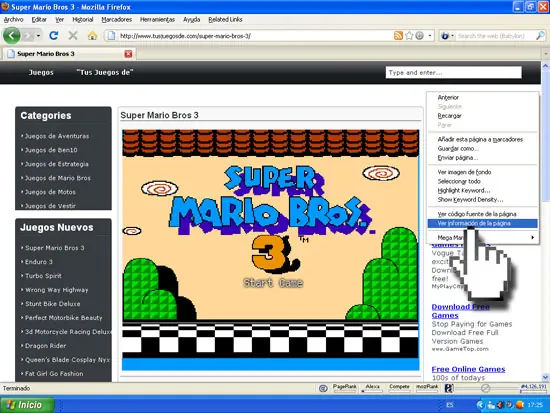Open Juegos de Estrategia category
This screenshot has width=550, height=413.
(x=56, y=164)
